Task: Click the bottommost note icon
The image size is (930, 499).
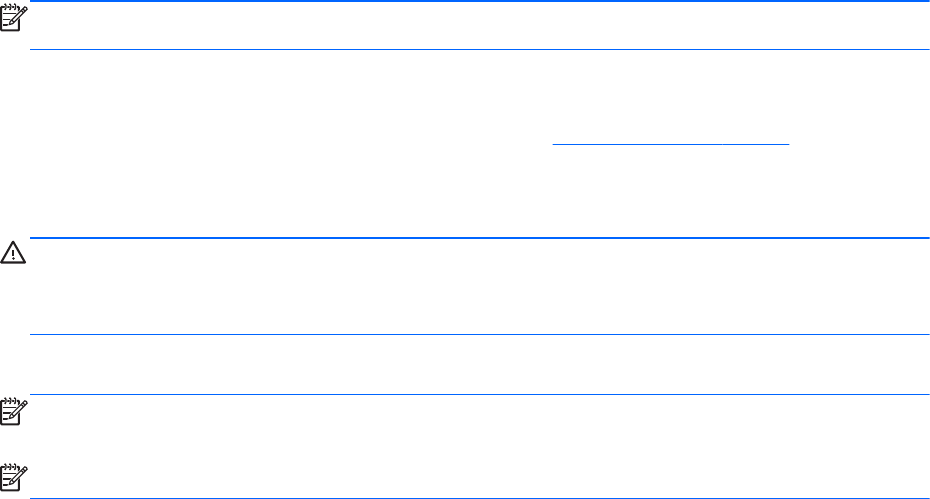Action: click(x=12, y=470)
